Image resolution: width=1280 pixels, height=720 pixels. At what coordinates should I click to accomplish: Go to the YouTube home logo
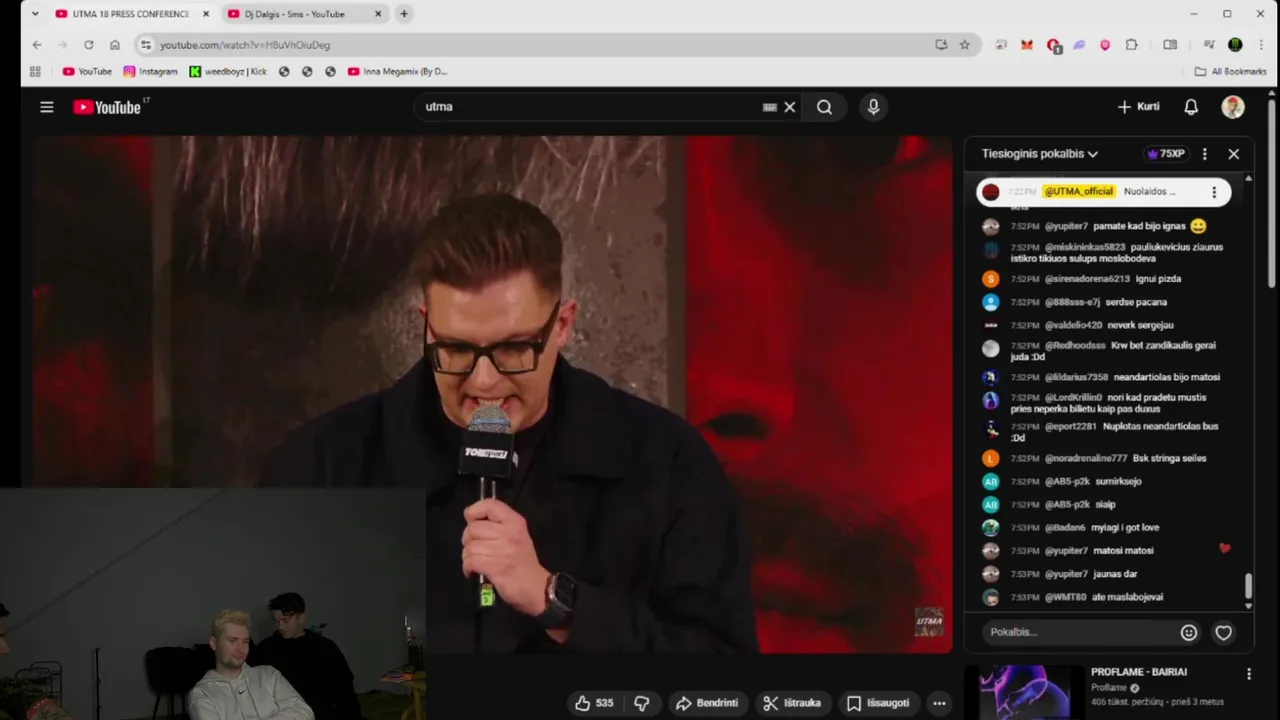108,107
